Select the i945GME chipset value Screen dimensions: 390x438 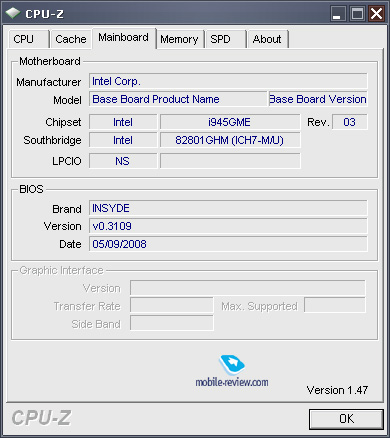(230, 122)
